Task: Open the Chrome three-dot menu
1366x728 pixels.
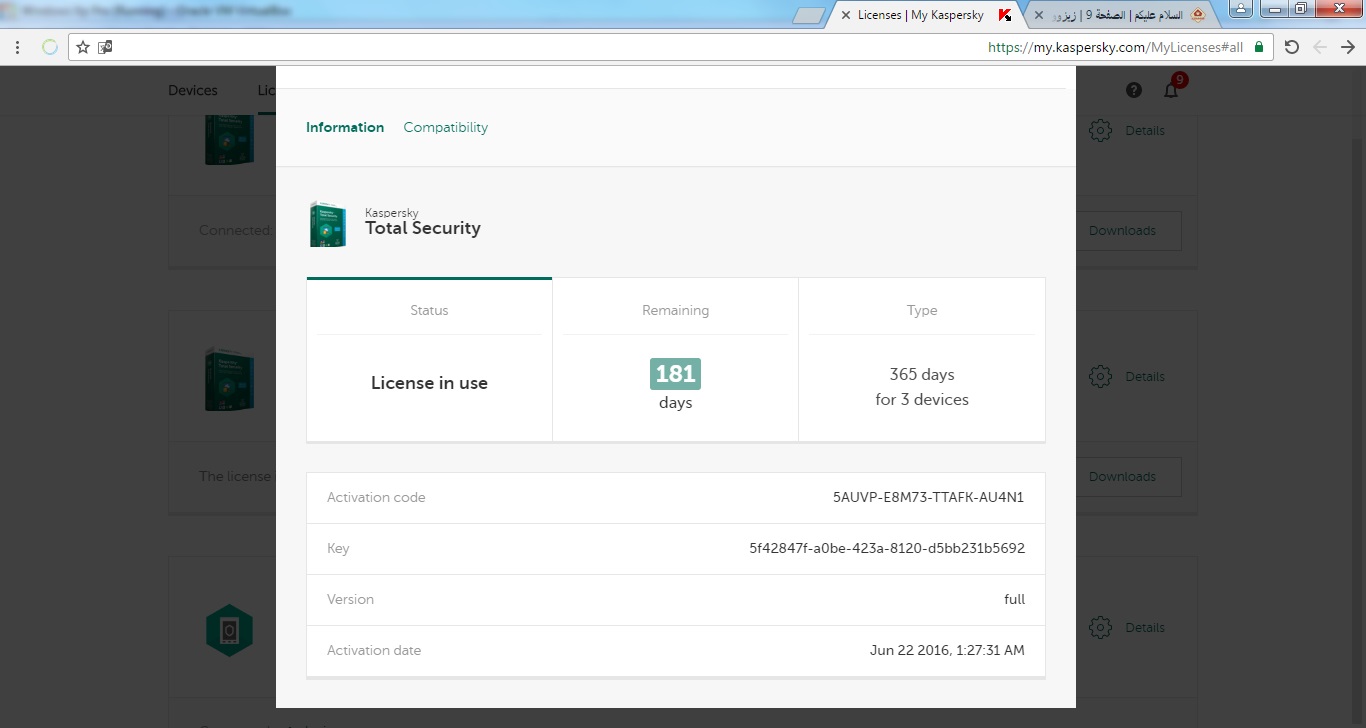Action: (x=17, y=47)
